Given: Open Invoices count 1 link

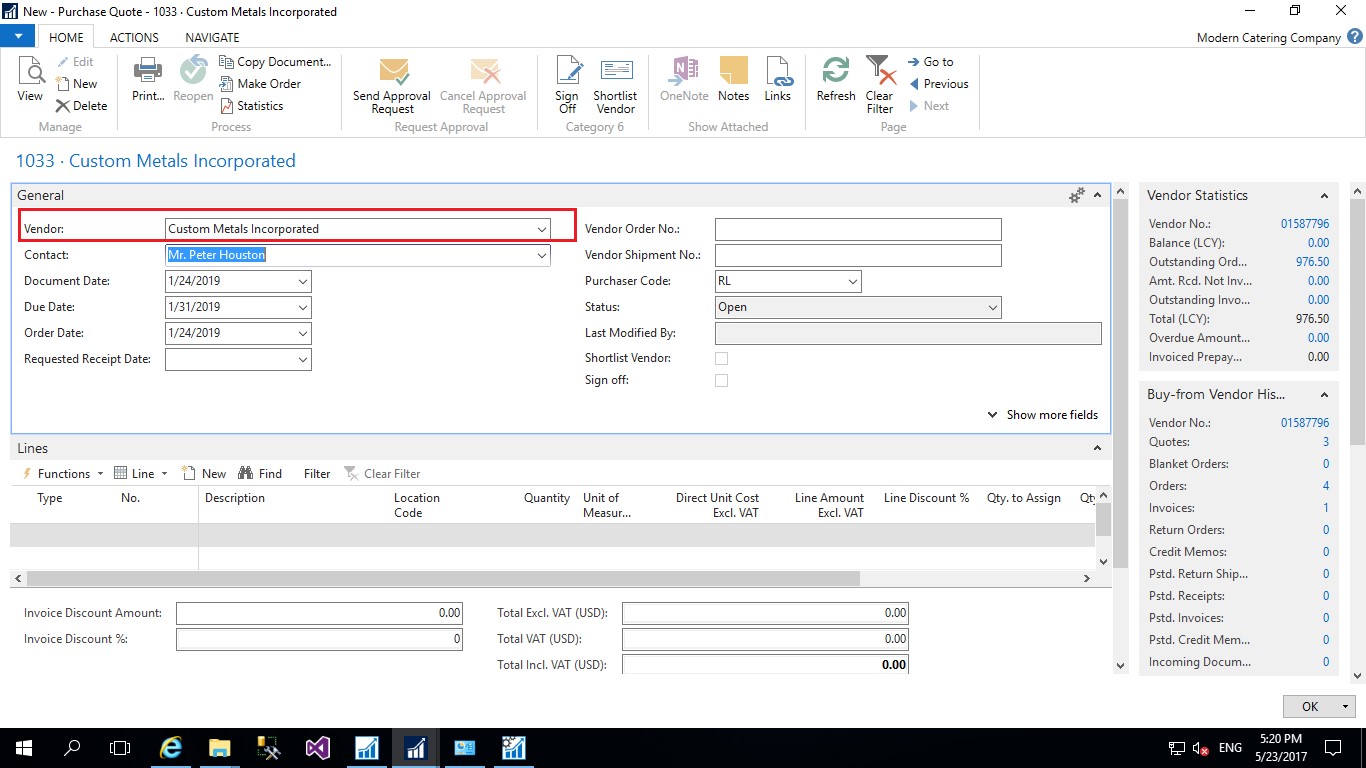Looking at the screenshot, I should coord(1326,508).
